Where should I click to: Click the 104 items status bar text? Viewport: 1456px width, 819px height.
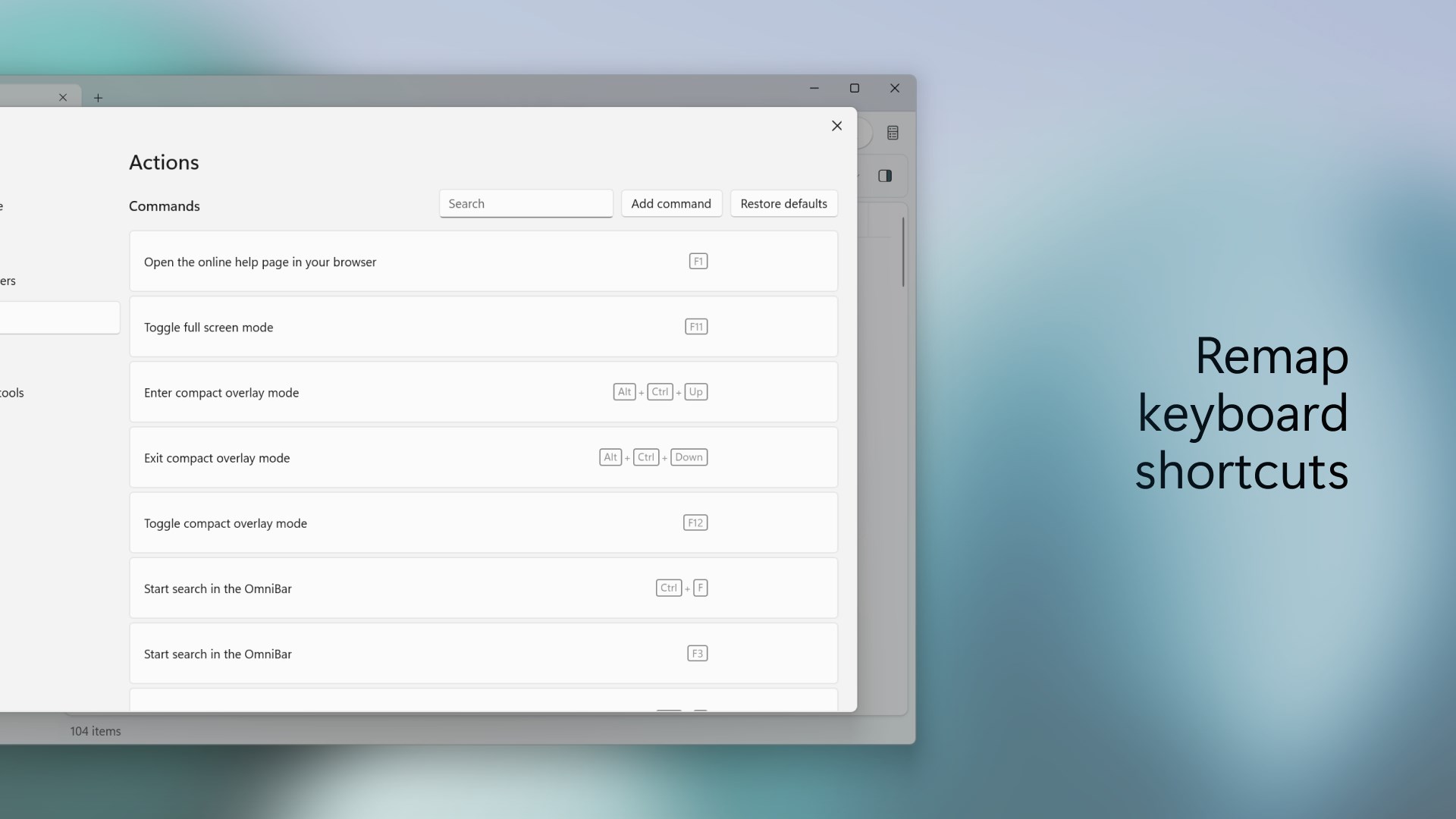[x=95, y=731]
